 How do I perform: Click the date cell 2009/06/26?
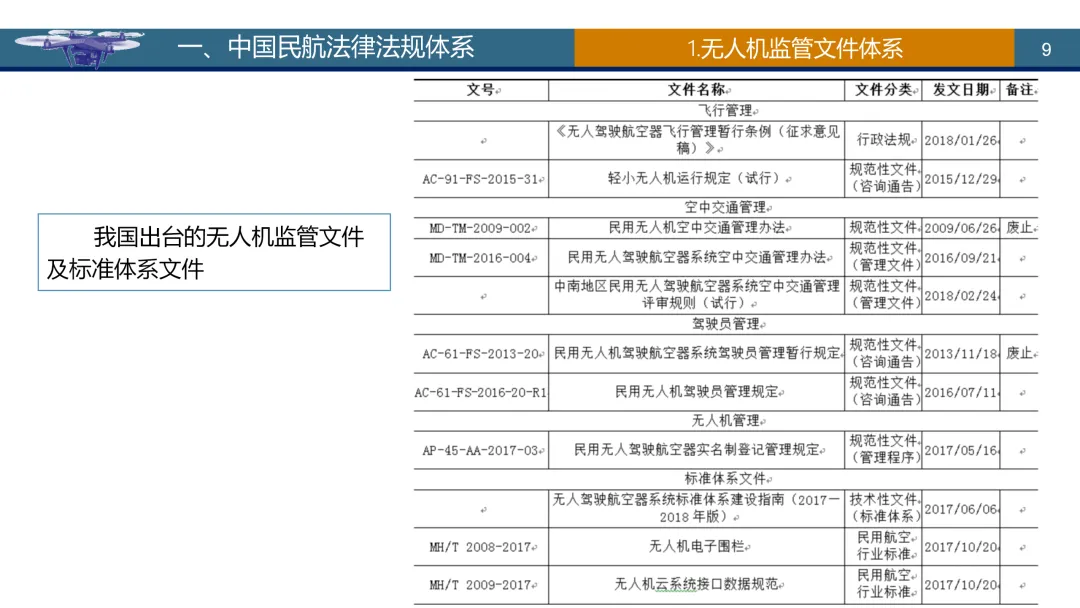coord(961,228)
